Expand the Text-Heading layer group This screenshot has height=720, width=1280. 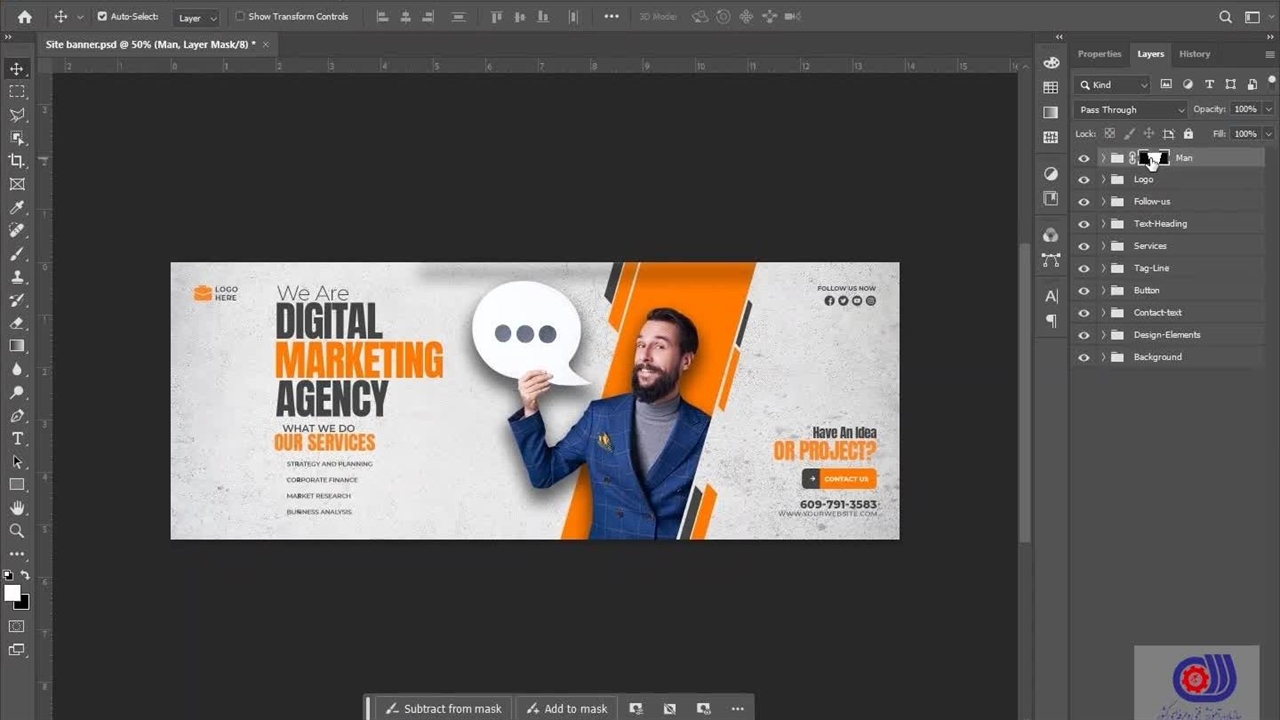[1103, 224]
